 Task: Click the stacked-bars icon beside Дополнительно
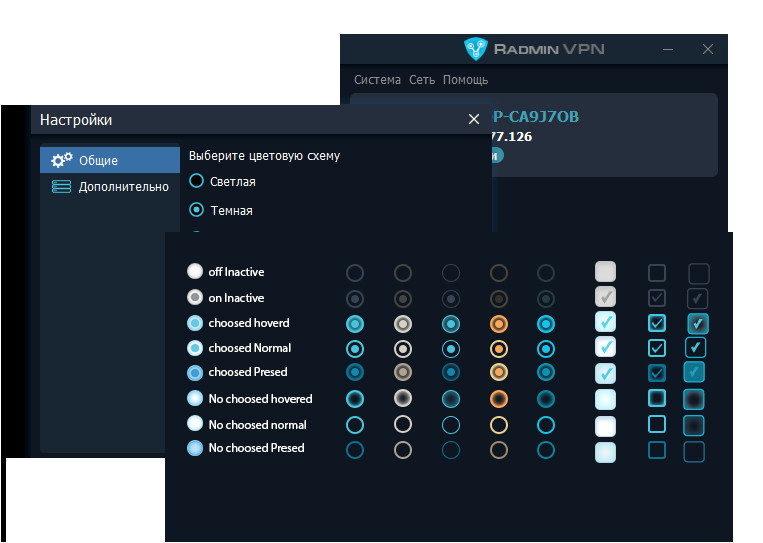pos(62,186)
